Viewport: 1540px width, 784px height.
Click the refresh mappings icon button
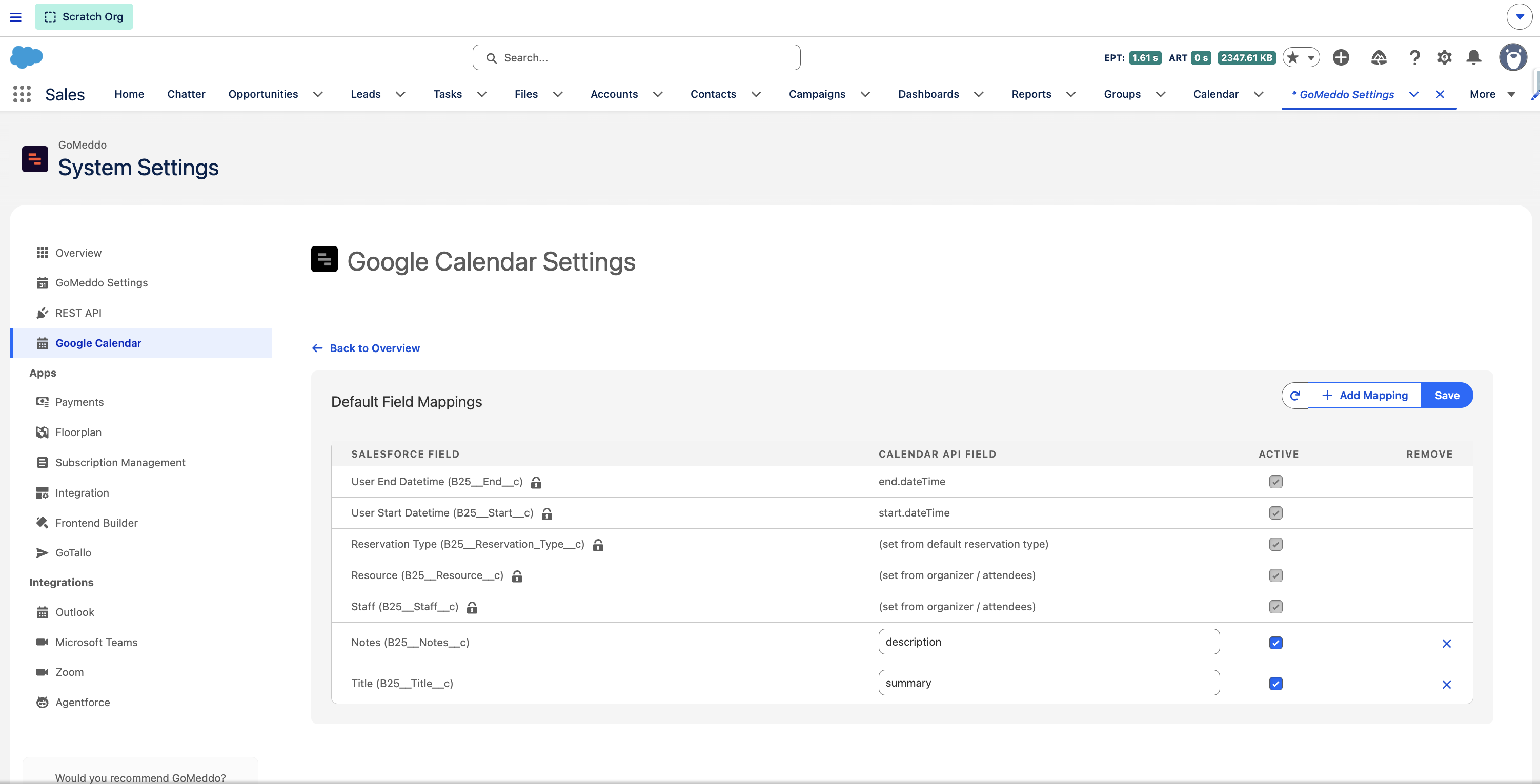click(1295, 395)
